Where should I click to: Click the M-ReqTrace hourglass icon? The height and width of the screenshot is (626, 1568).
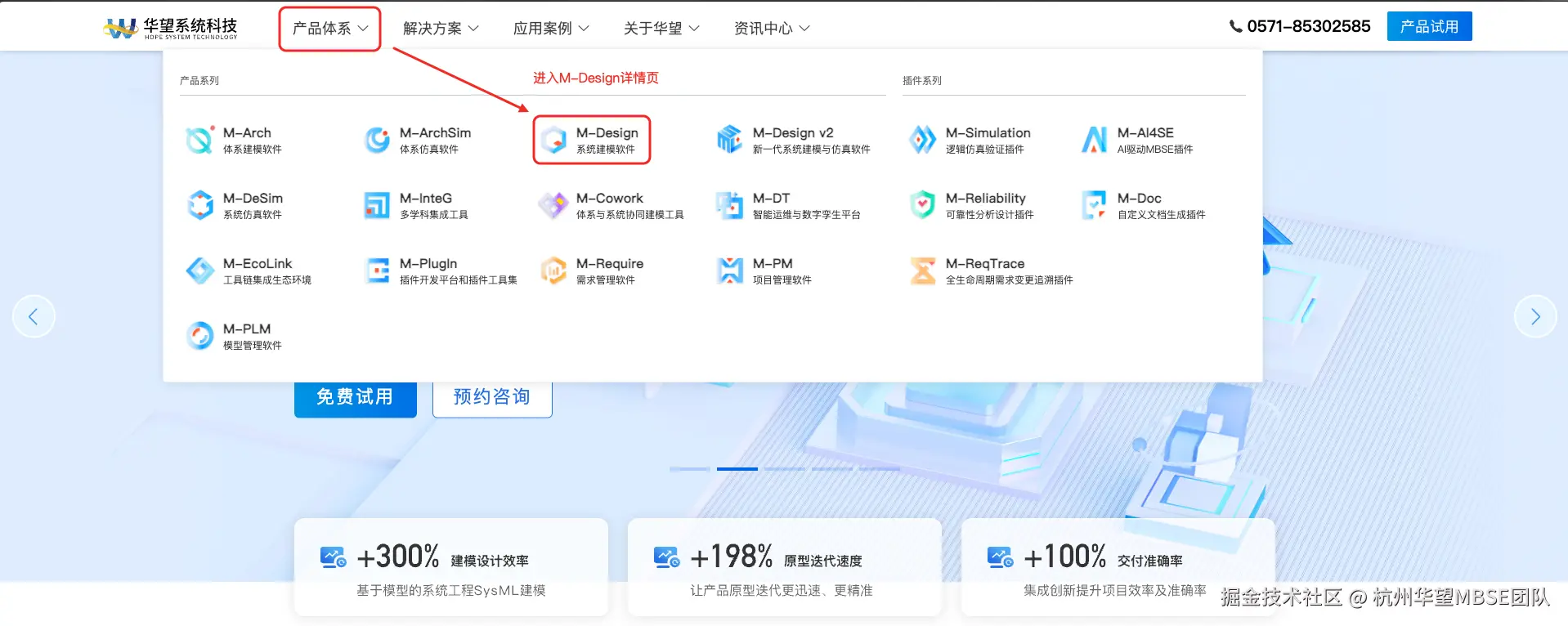923,271
